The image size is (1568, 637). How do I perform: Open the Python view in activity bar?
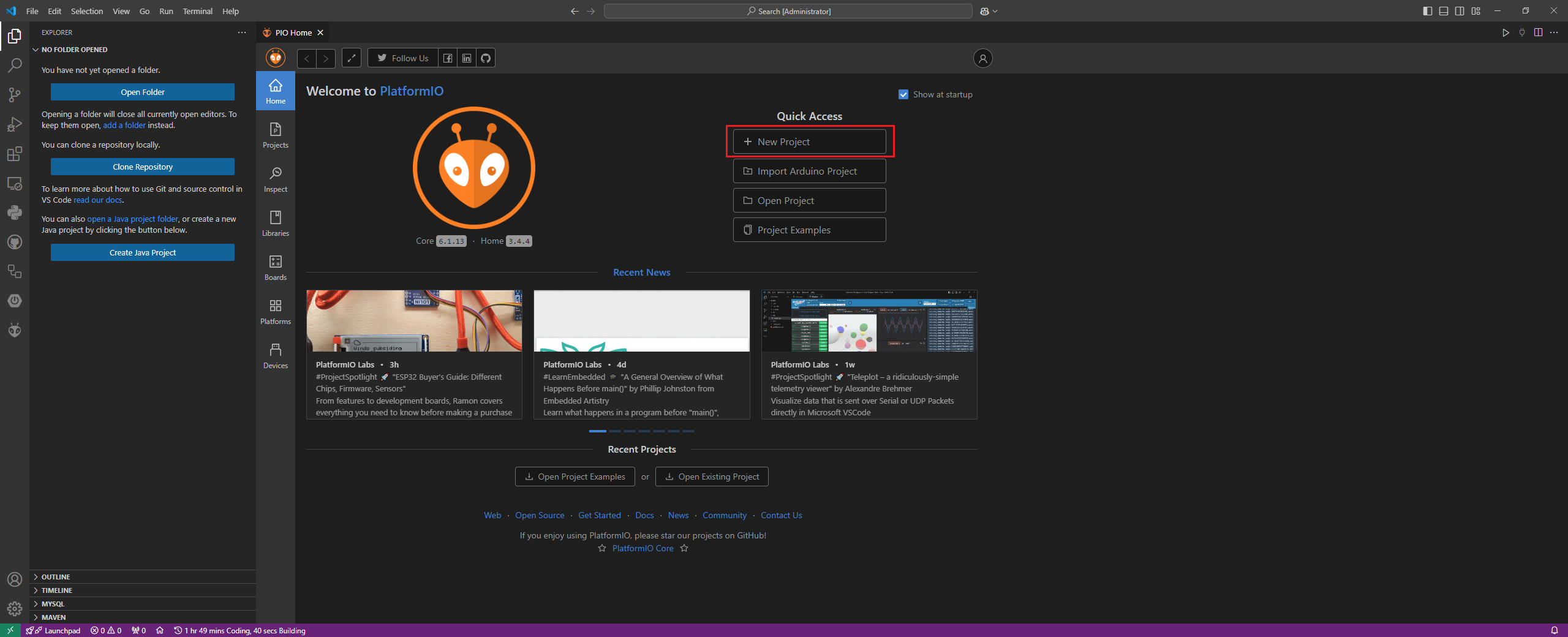[15, 213]
